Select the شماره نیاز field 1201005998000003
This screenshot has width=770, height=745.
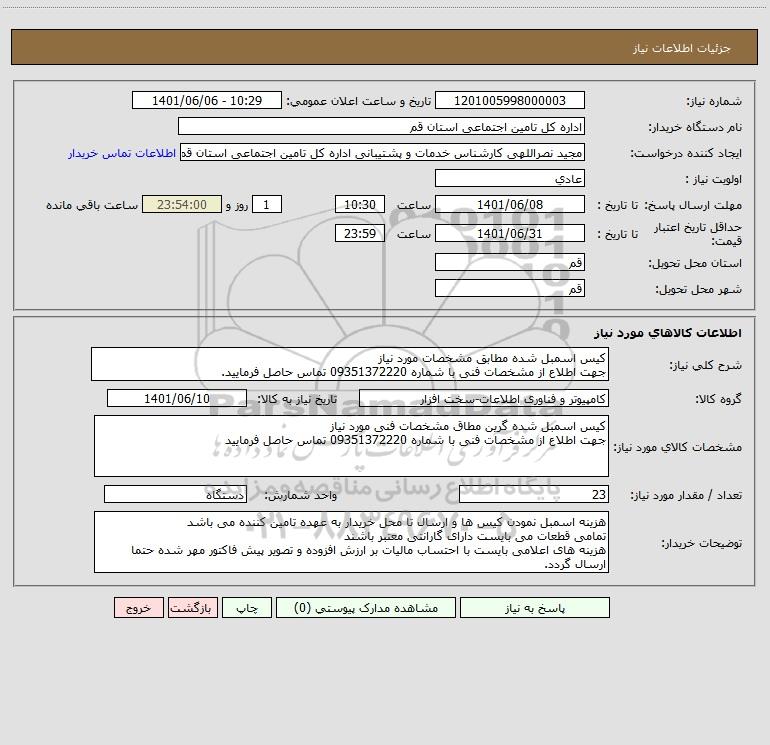coord(510,100)
